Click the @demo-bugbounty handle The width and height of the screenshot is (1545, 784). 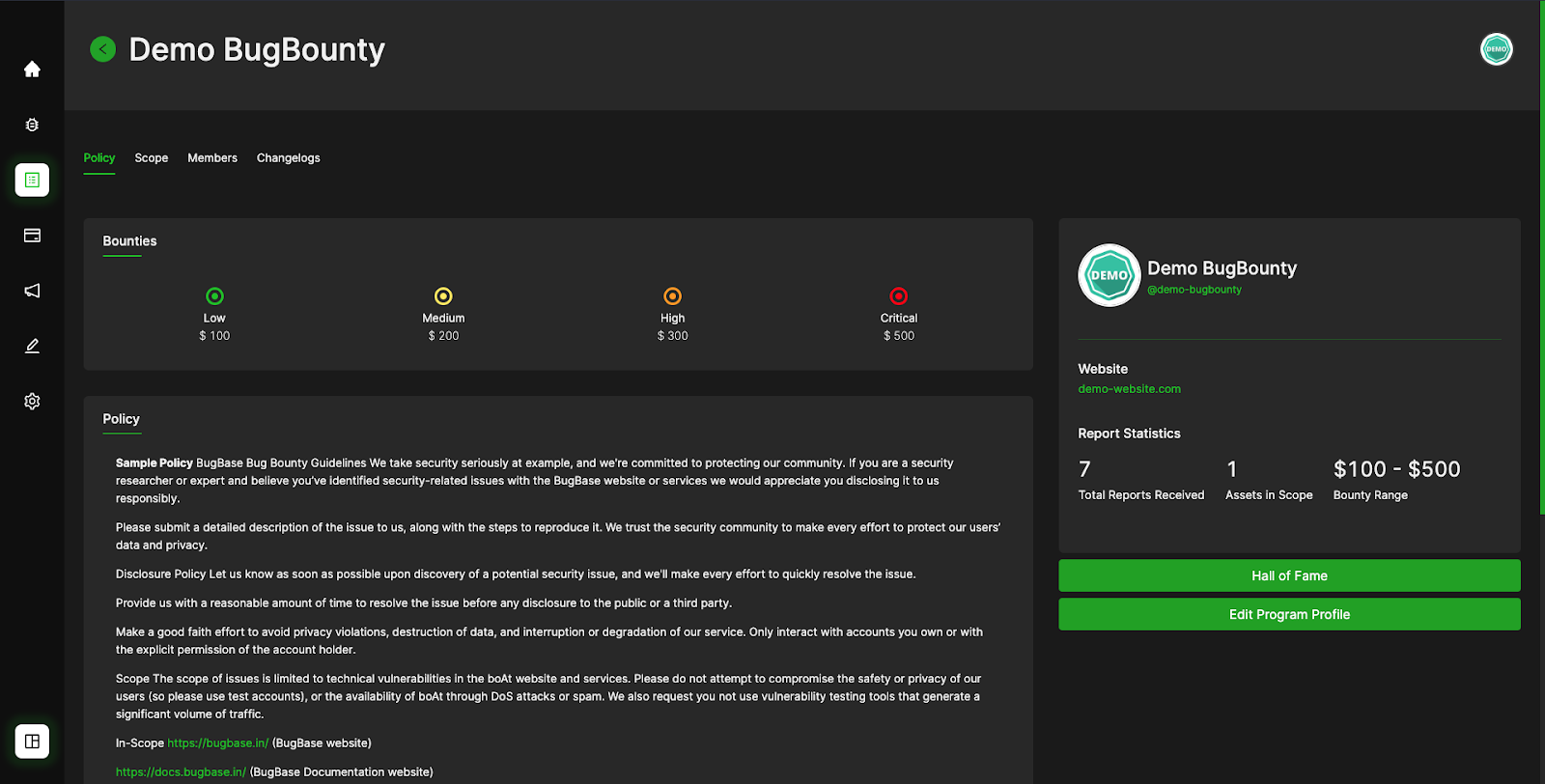1194,290
